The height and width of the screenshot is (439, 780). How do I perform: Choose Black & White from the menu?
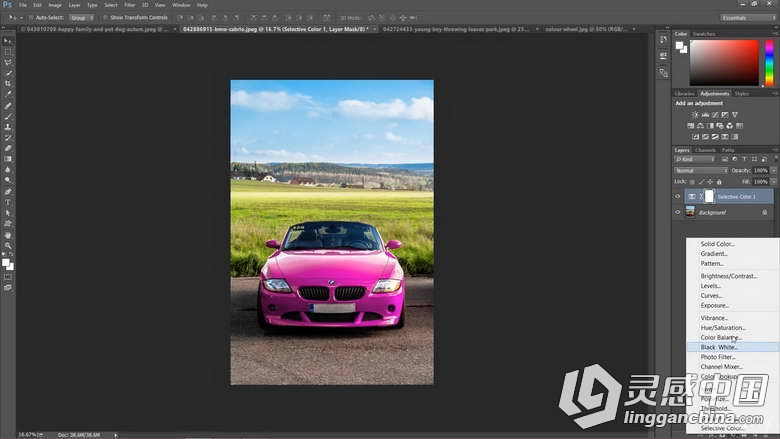pyautogui.click(x=733, y=347)
